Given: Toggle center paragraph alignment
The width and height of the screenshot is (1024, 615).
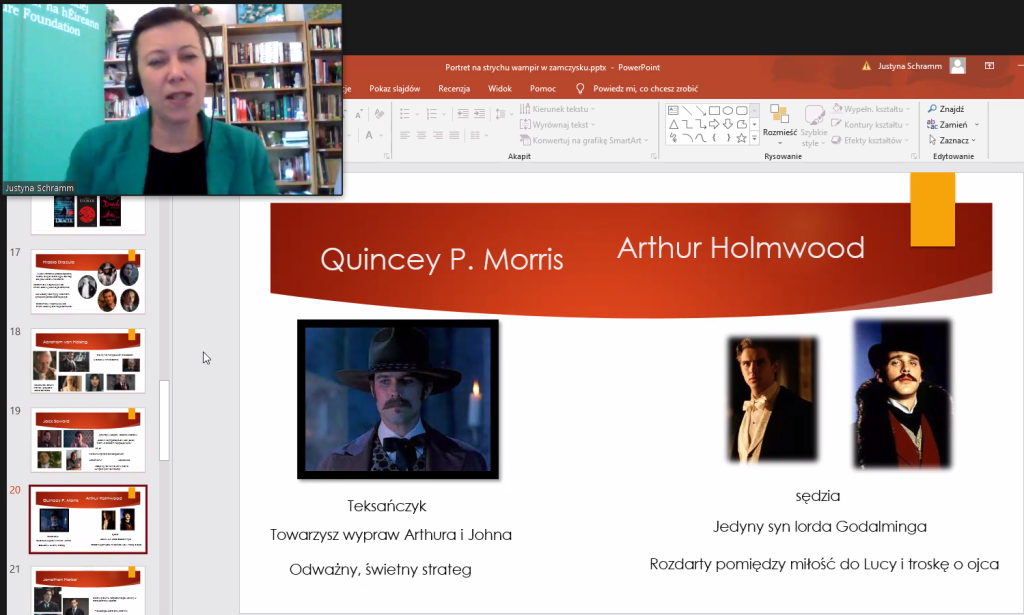Looking at the screenshot, I should (422, 135).
